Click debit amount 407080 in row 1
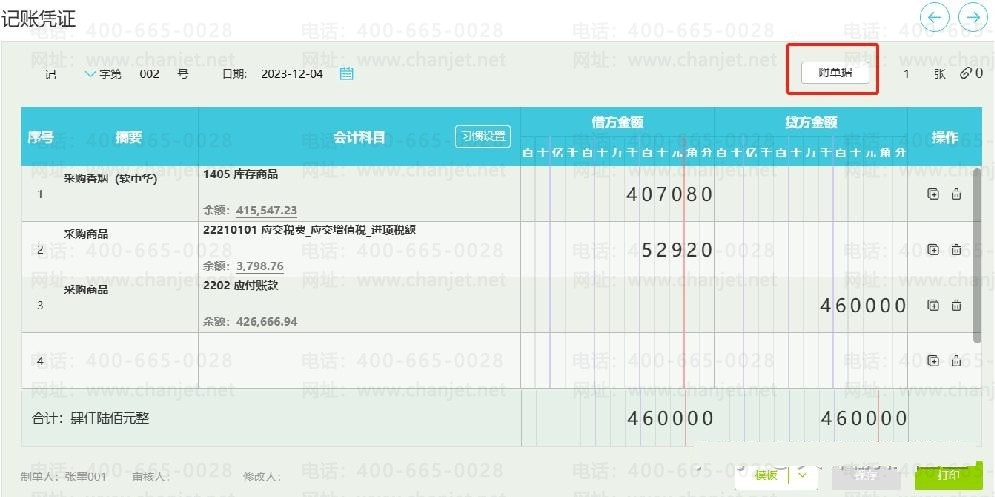995x497 pixels. [x=669, y=194]
